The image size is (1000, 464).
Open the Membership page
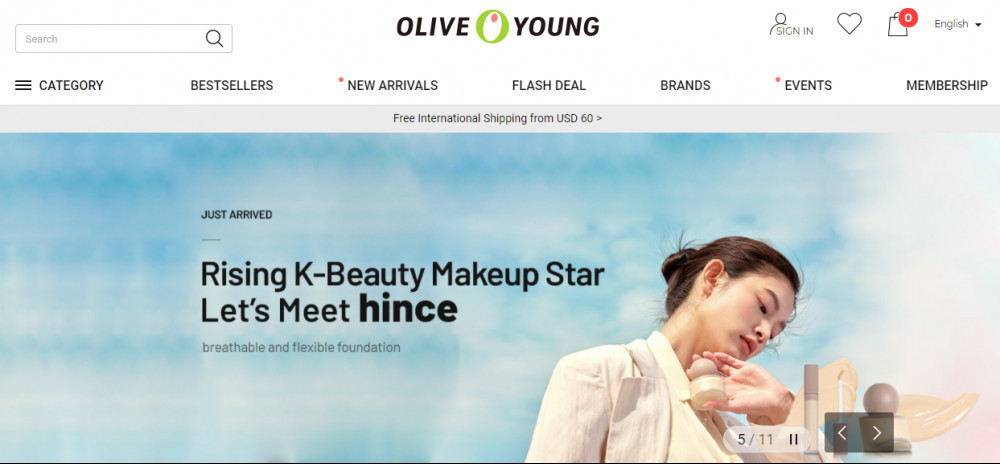click(x=946, y=85)
